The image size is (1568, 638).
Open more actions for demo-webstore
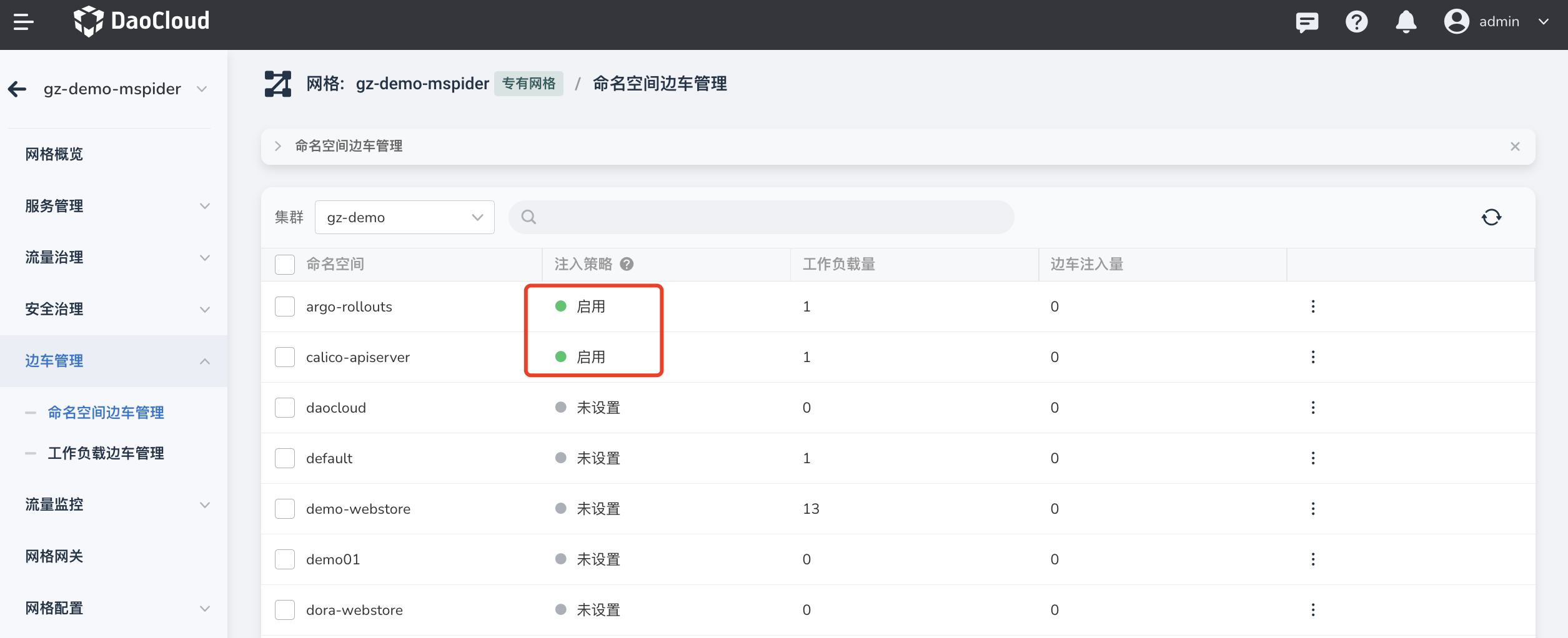(1313, 509)
